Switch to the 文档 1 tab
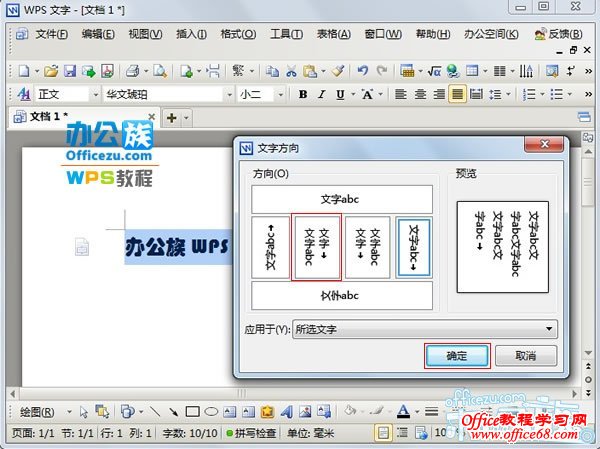This screenshot has width=600, height=449. (x=82, y=117)
